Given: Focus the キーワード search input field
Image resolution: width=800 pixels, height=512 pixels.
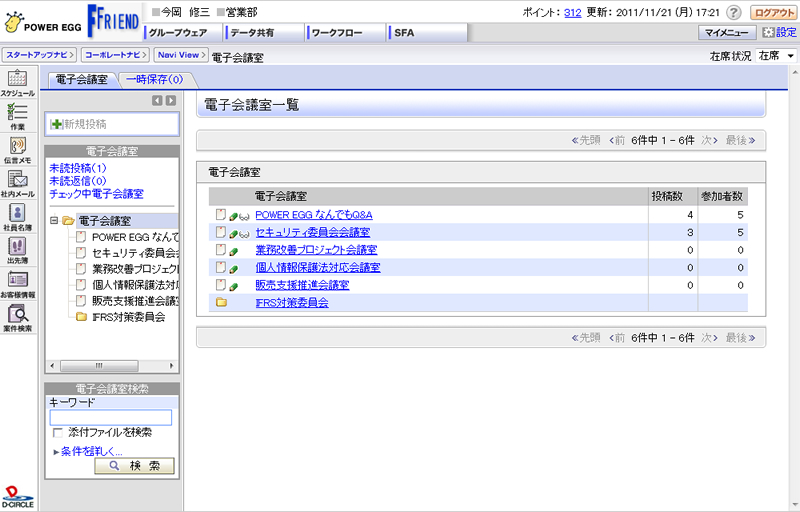Looking at the screenshot, I should [111, 418].
